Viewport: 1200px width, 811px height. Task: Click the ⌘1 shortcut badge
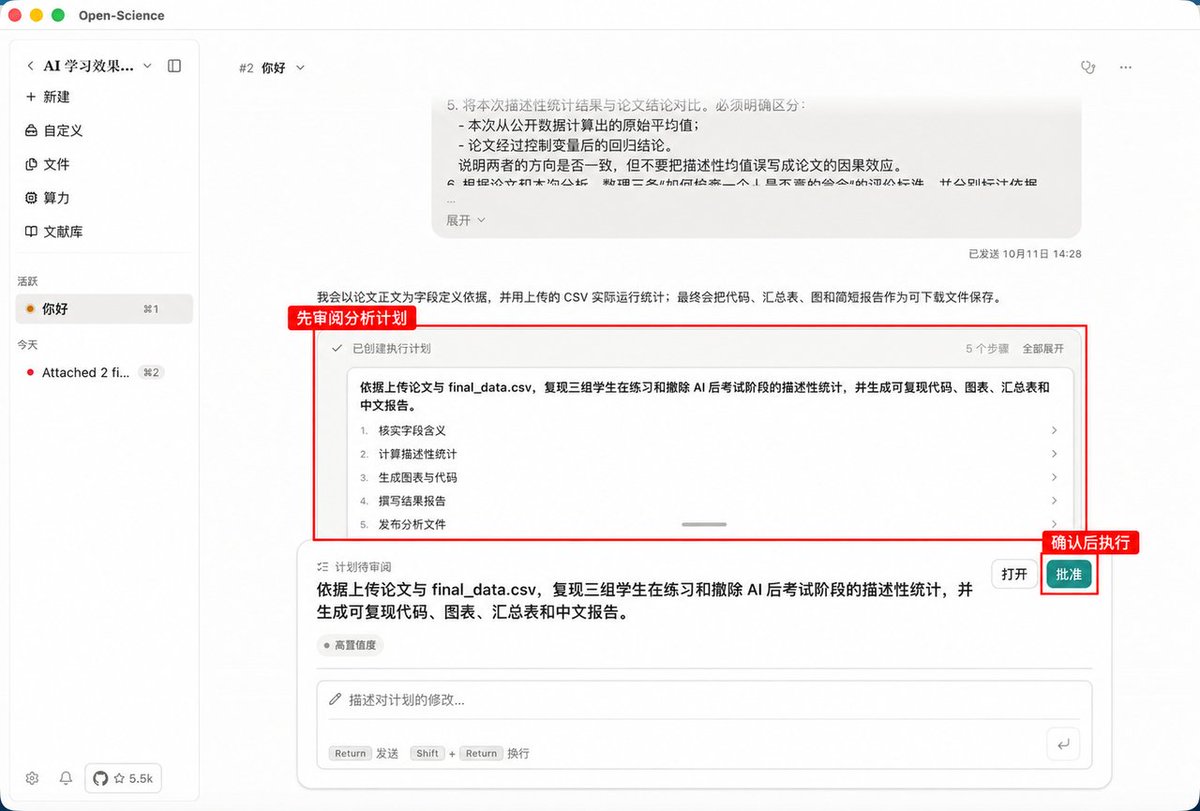coord(151,309)
